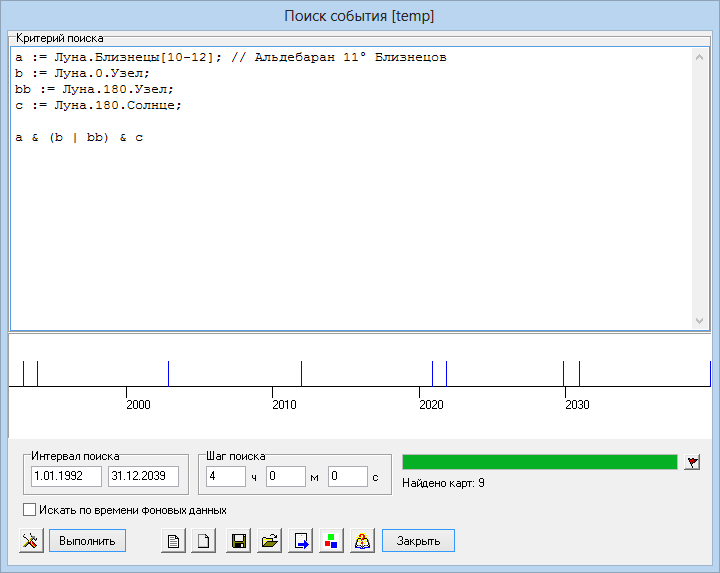
Task: Click the colored squares icon
Action: pos(332,541)
